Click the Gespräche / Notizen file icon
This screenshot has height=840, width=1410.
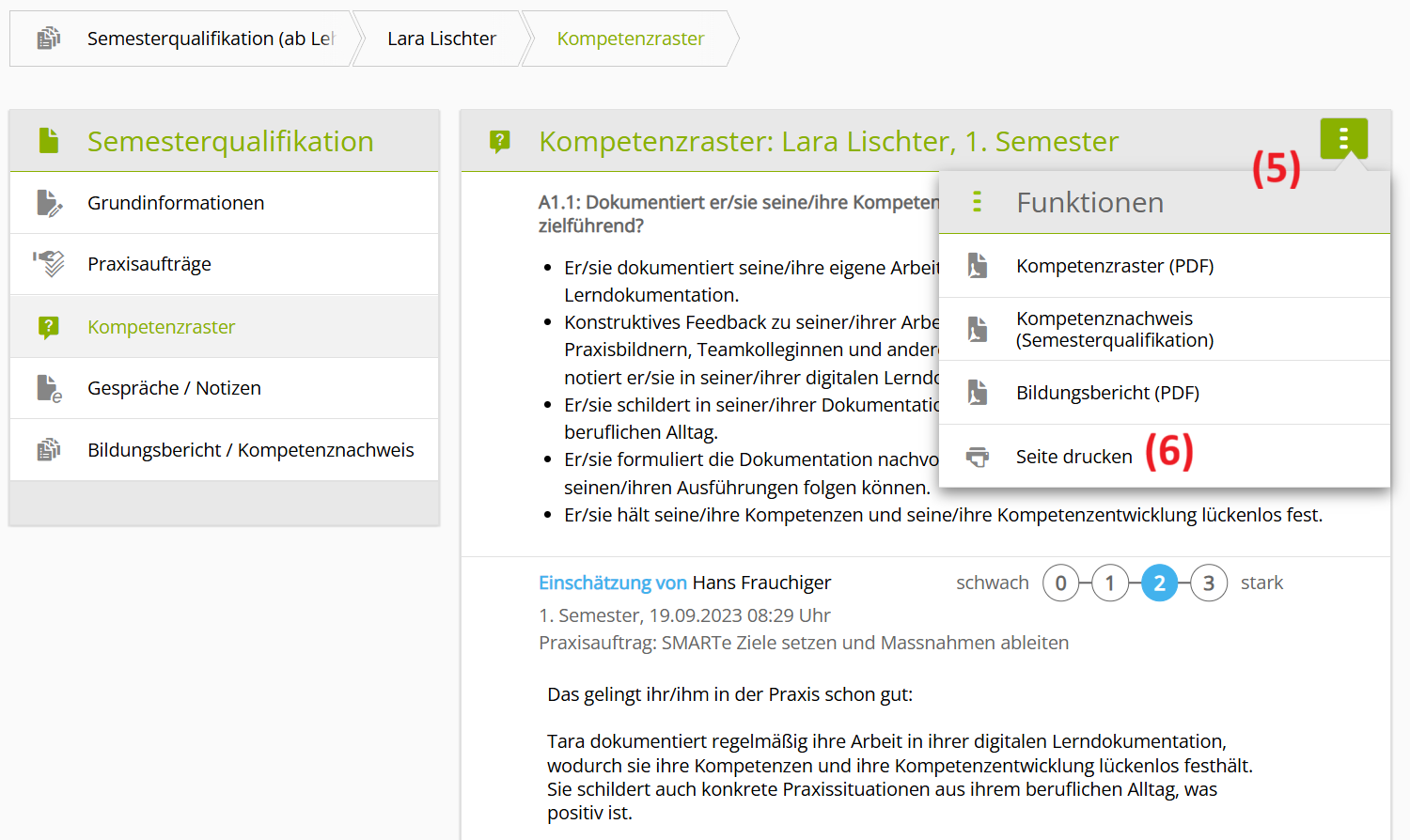coord(48,388)
